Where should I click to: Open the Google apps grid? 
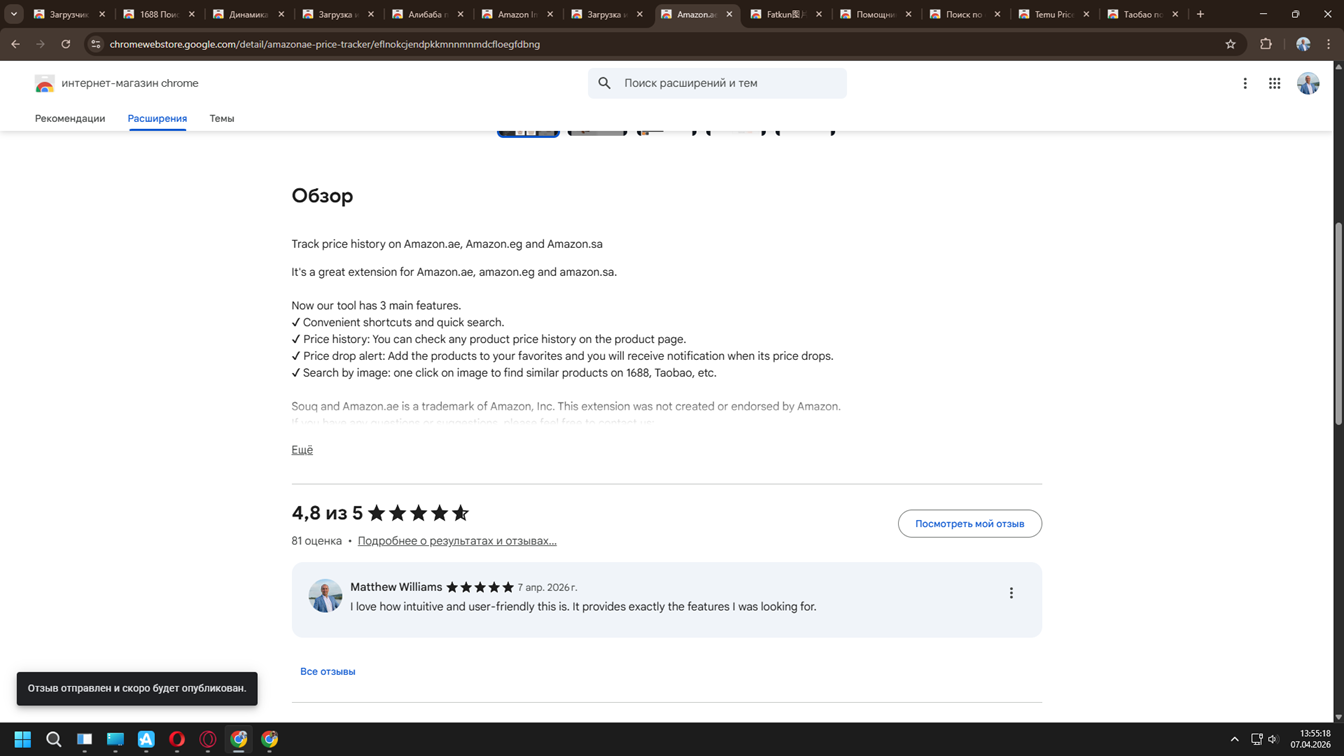point(1275,84)
